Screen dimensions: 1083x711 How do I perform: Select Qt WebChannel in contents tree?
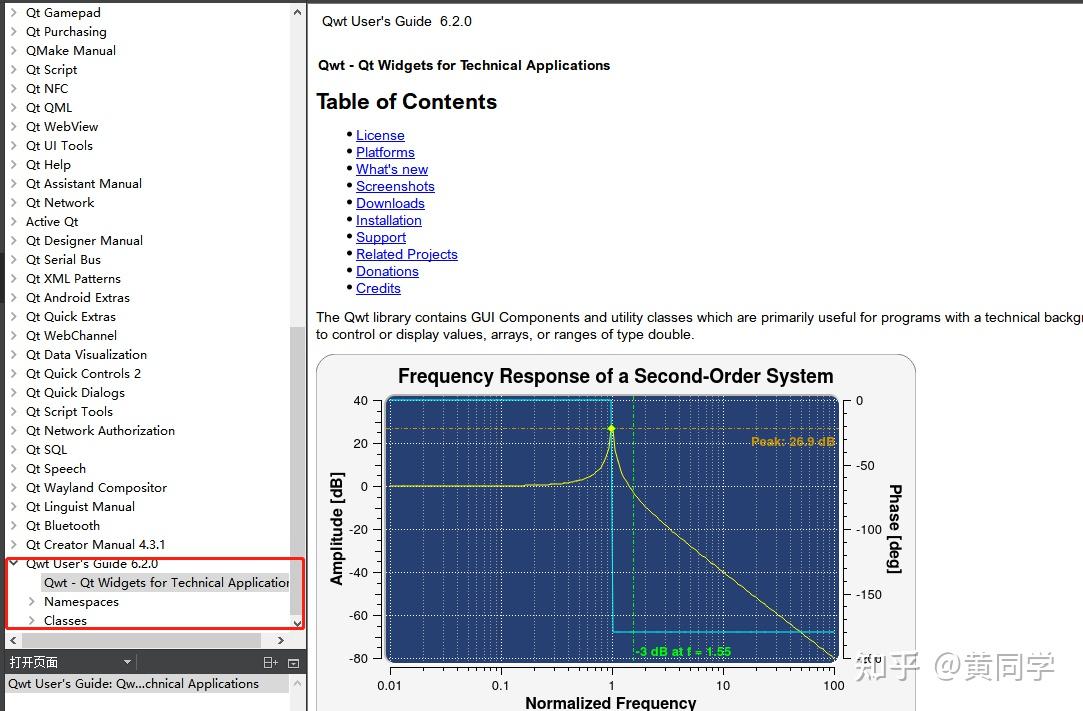(71, 336)
